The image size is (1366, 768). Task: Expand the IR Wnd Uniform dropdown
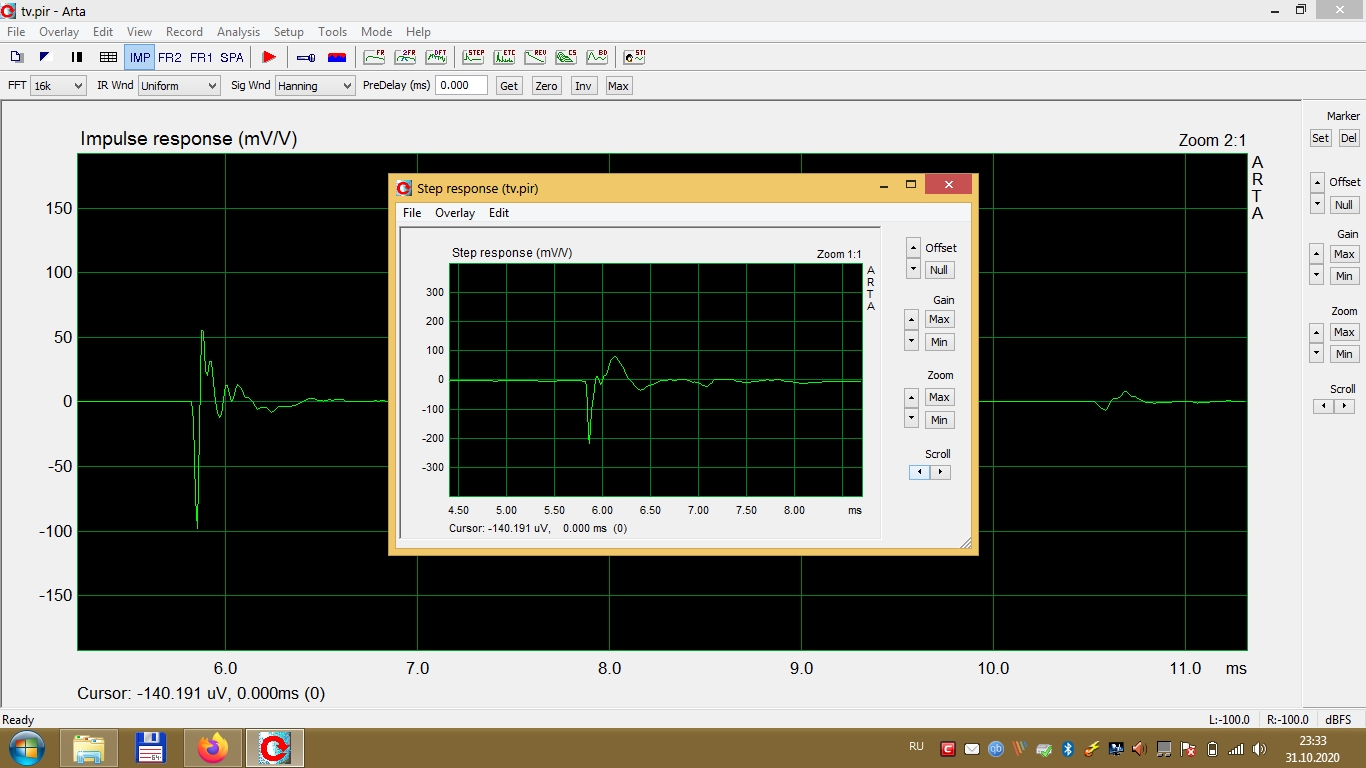pos(178,86)
